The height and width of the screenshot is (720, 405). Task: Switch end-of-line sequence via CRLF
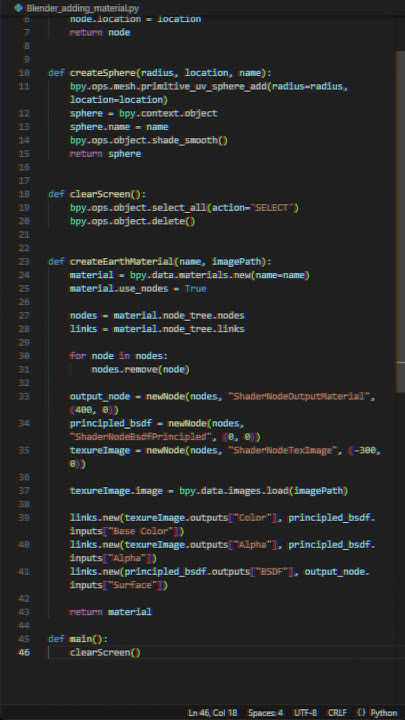[x=337, y=713]
